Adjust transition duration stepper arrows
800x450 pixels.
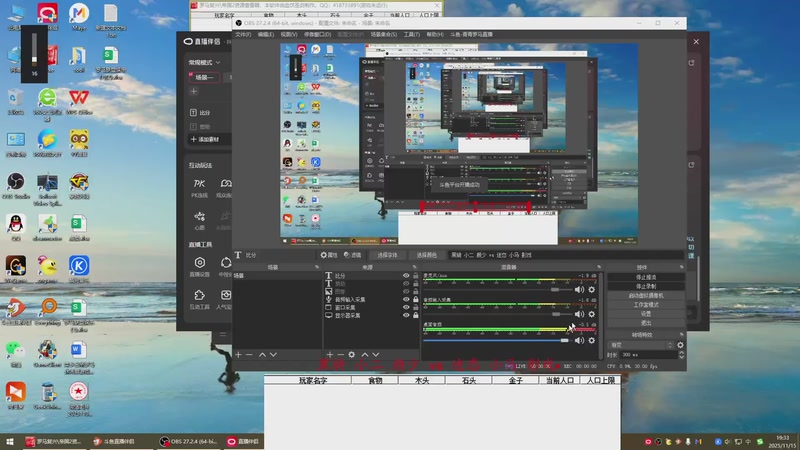pyautogui.click(x=682, y=355)
